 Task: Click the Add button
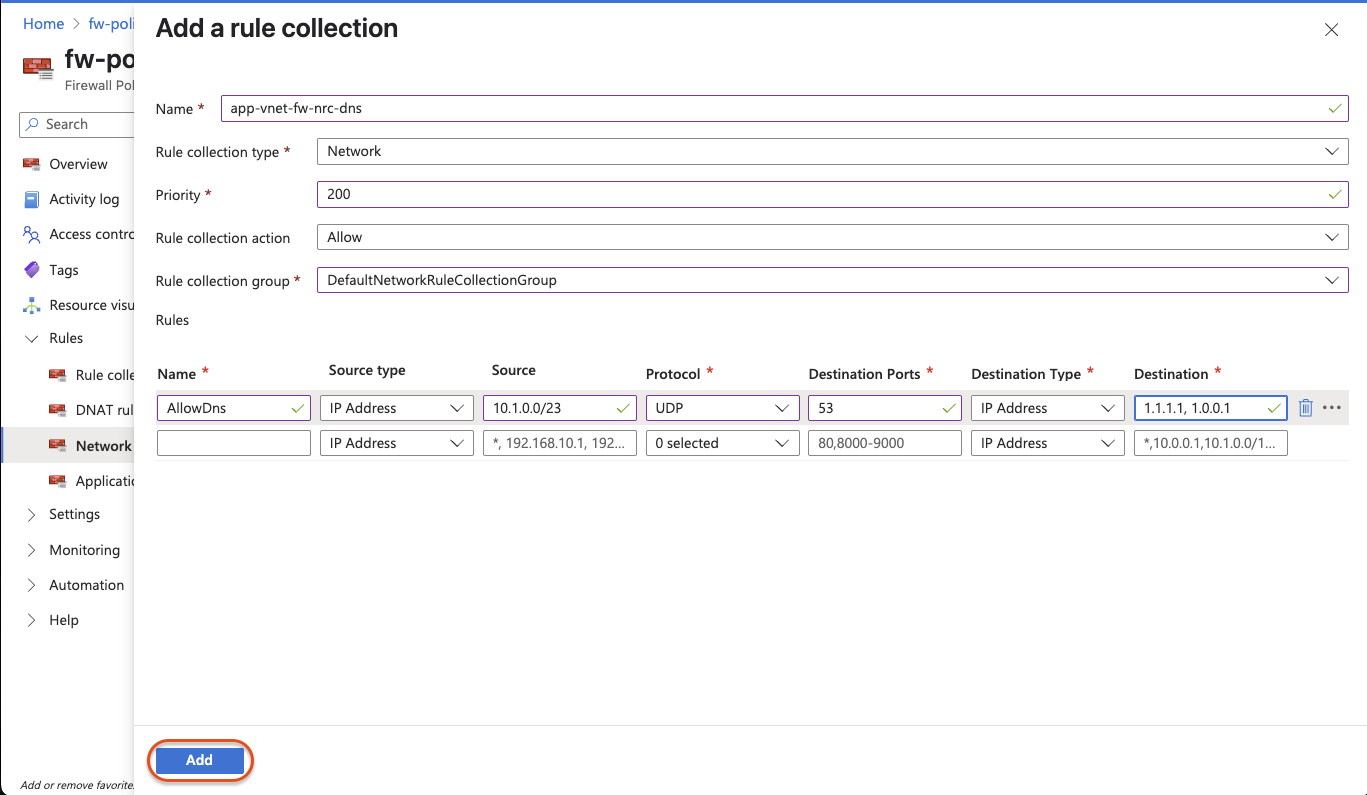(x=199, y=760)
